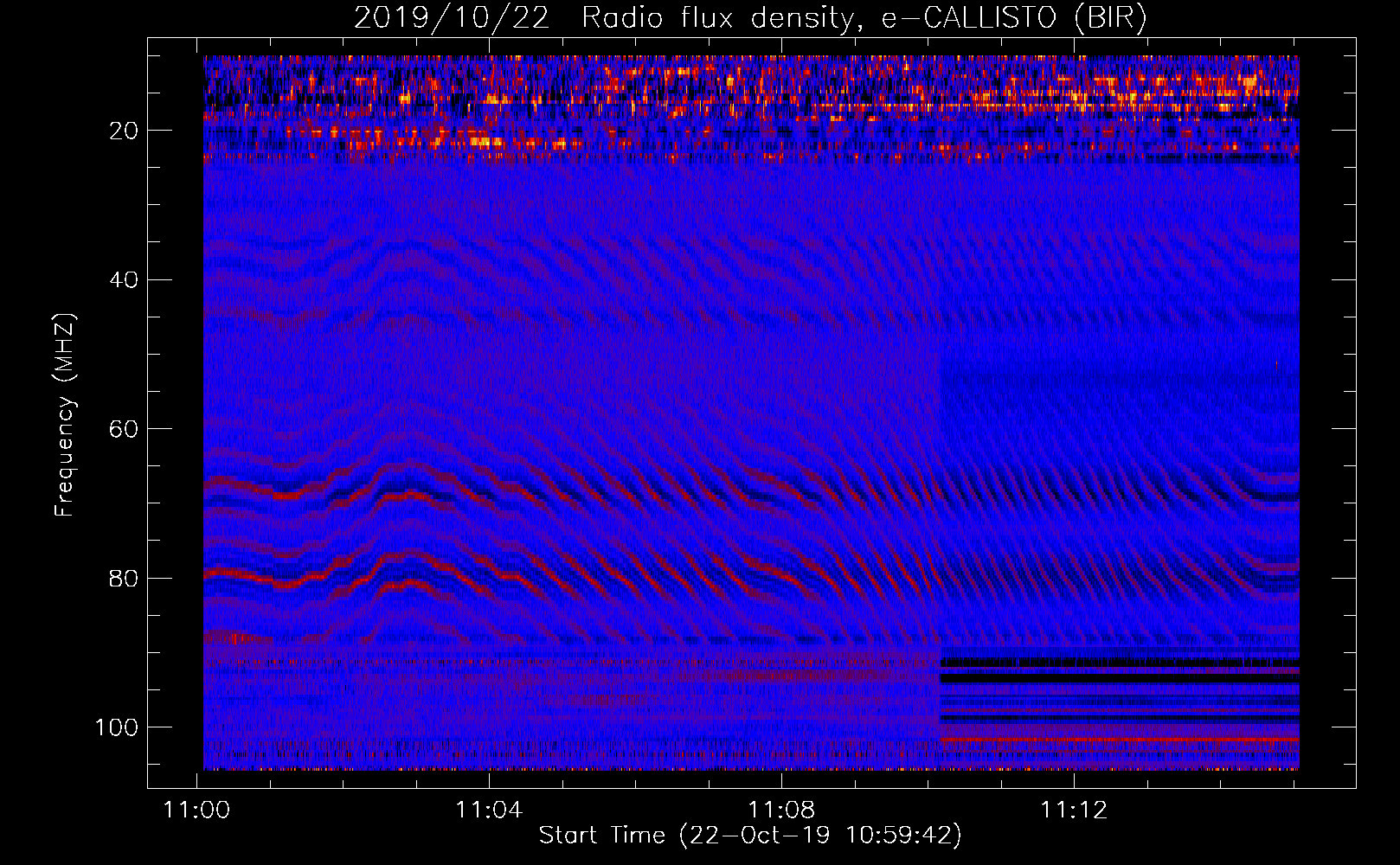The height and width of the screenshot is (865, 1400).
Task: Click the "40" frequency tick label
Action: coord(124,280)
